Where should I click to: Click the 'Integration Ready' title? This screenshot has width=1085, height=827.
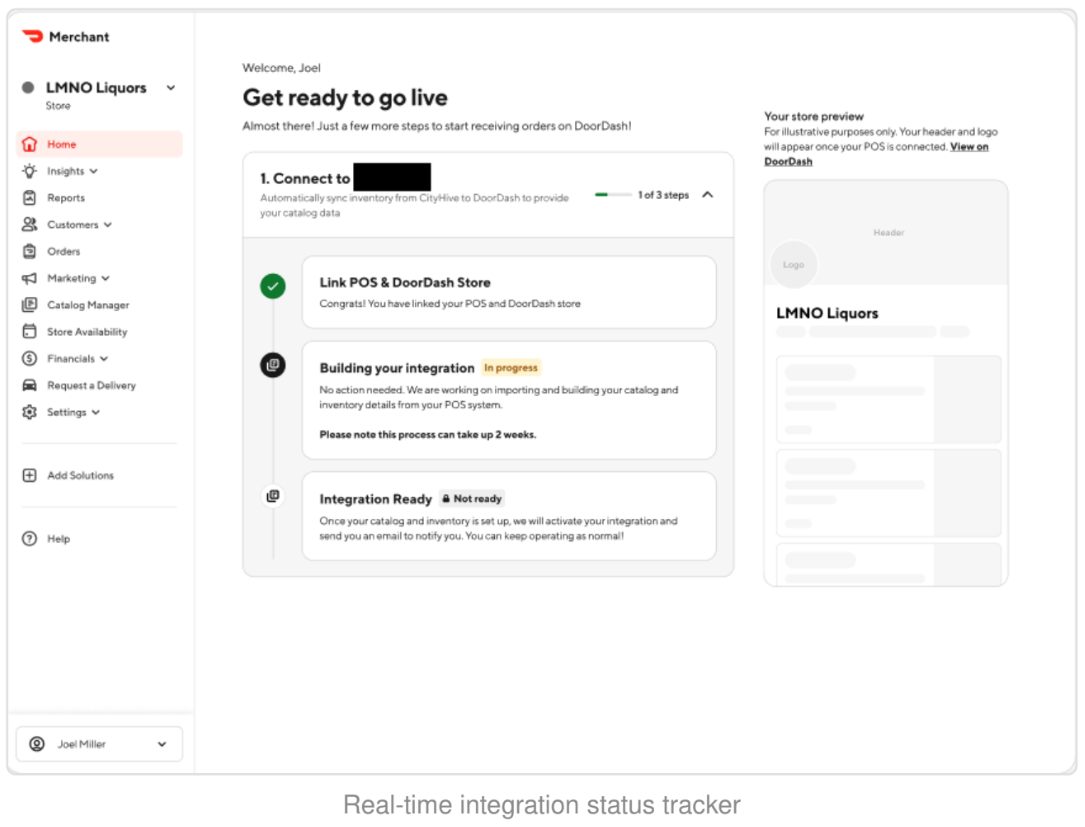click(375, 499)
